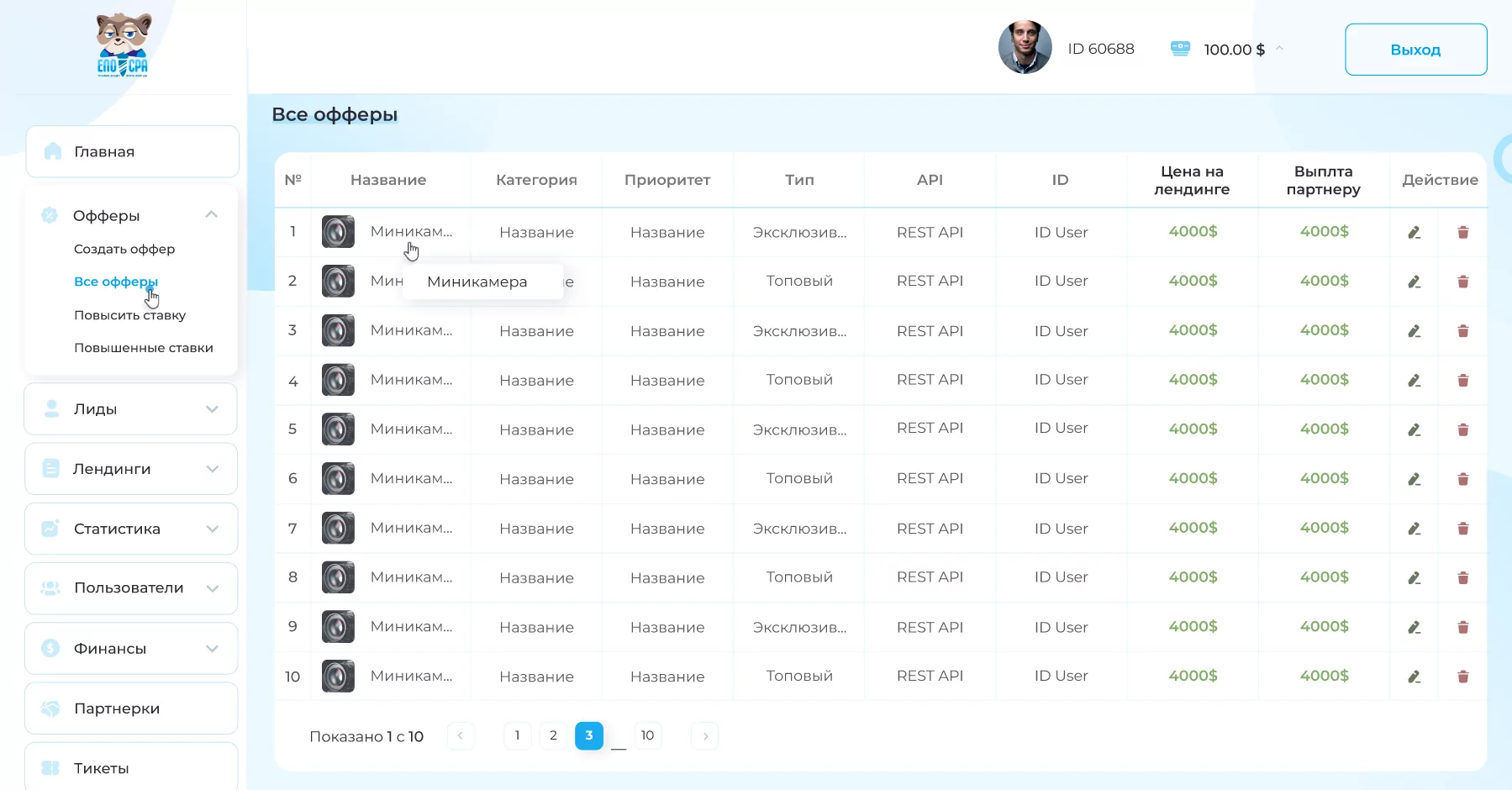The height and width of the screenshot is (790, 1512).
Task: Delete offer in row 9
Action: click(x=1463, y=627)
